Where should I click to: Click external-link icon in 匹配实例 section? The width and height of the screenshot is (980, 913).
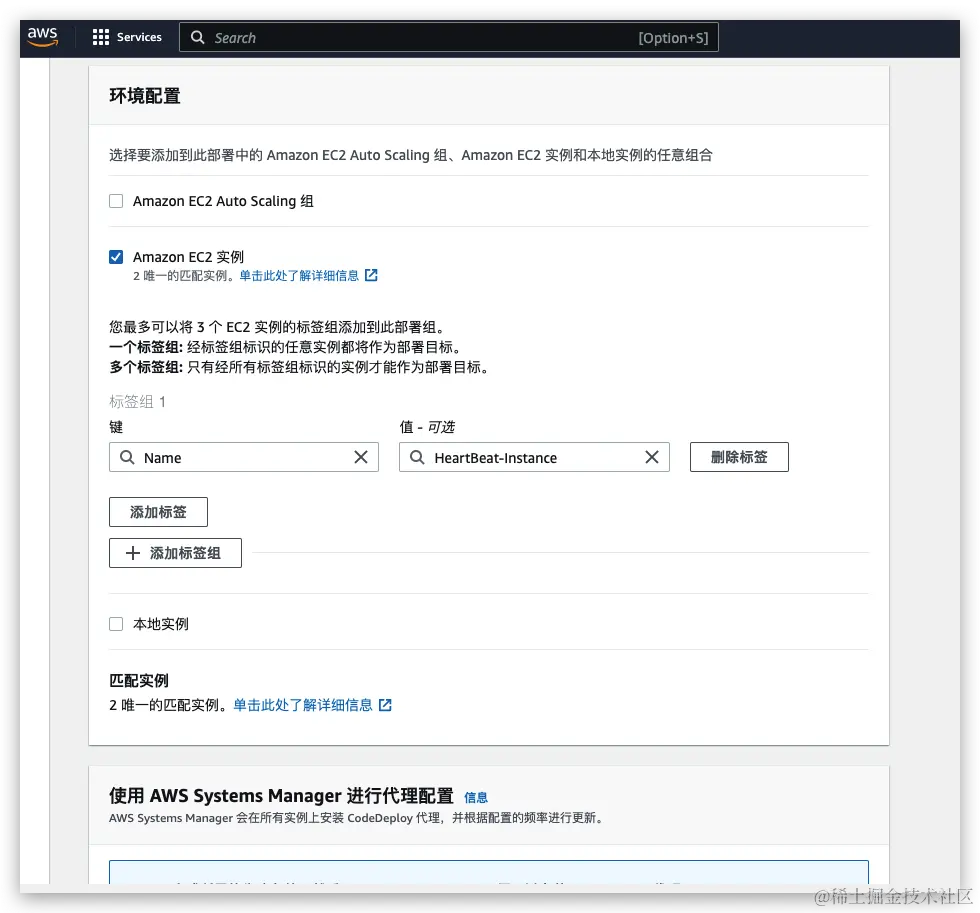pyautogui.click(x=386, y=705)
